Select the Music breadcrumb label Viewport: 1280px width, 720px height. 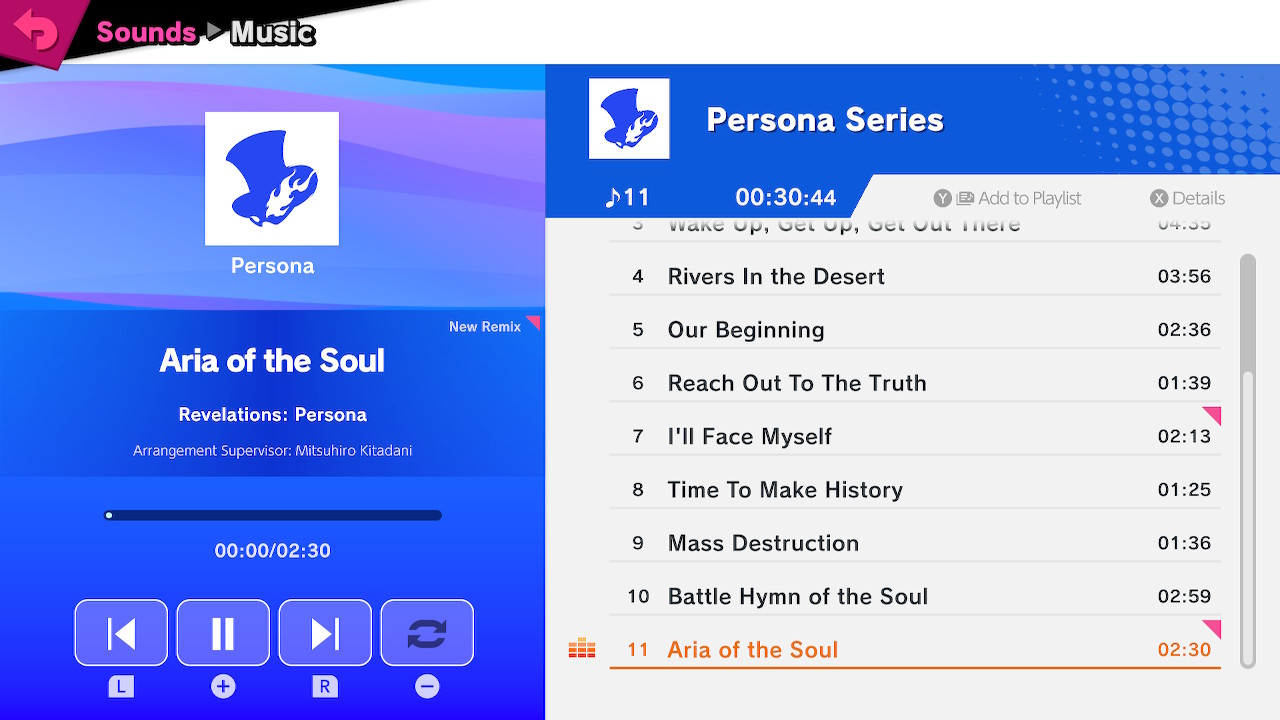[x=273, y=32]
